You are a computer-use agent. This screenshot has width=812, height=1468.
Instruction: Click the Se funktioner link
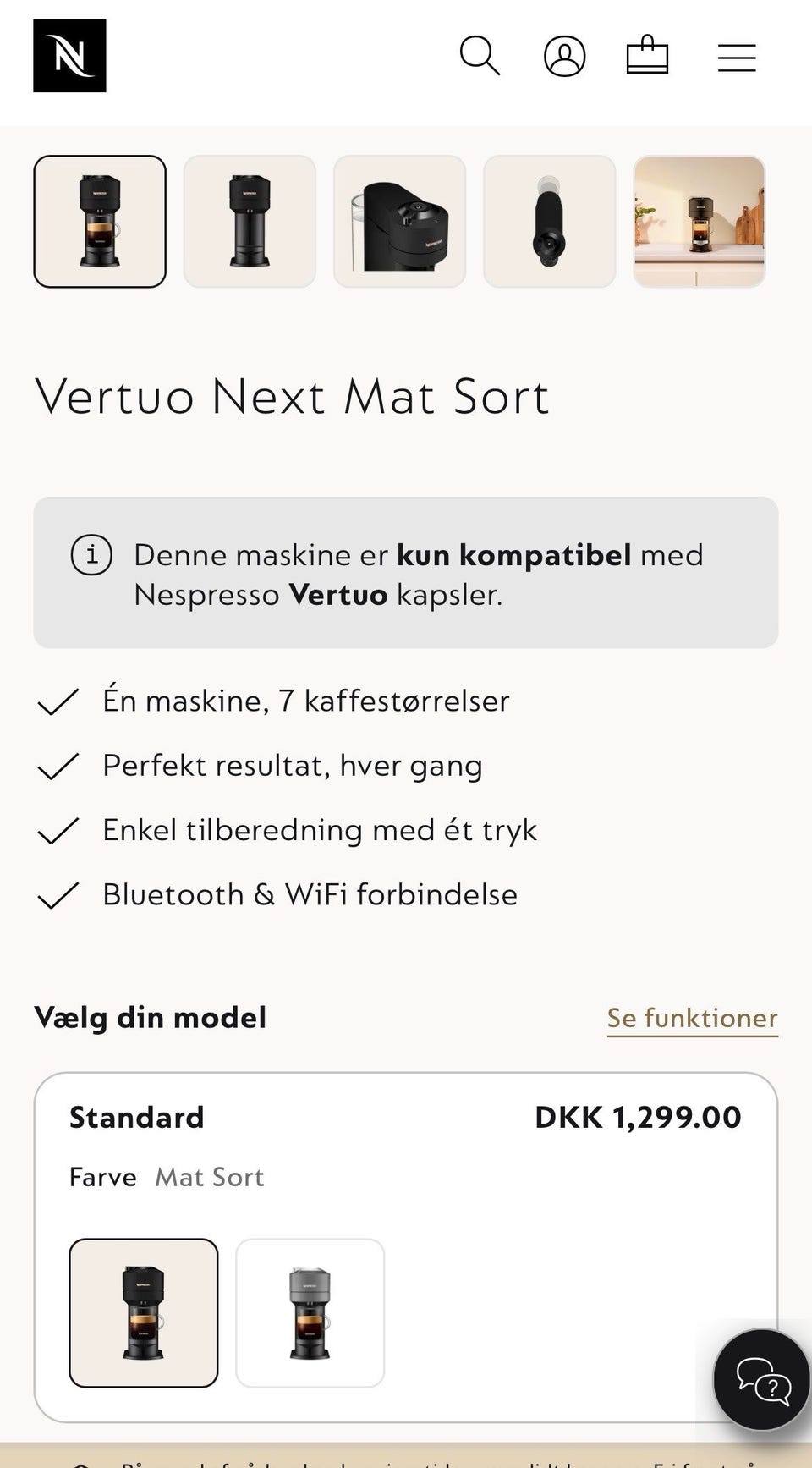tap(692, 1018)
